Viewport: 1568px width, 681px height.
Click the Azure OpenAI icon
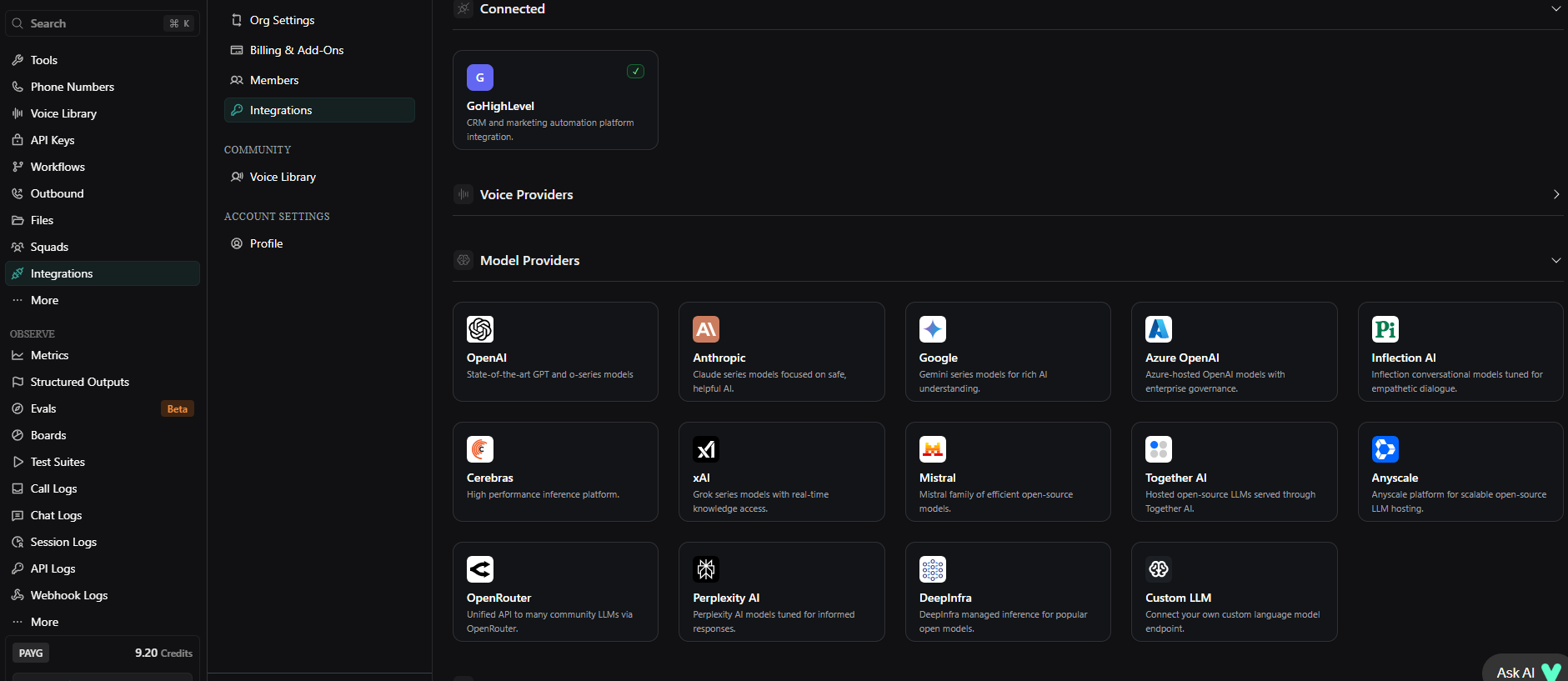pos(1159,329)
